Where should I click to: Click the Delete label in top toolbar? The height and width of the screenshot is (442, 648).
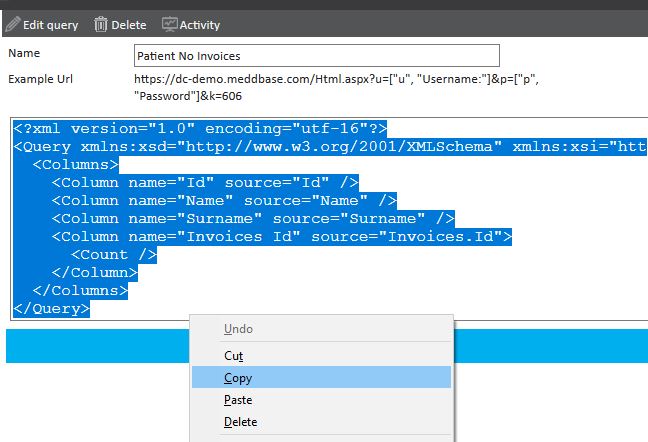[129, 25]
